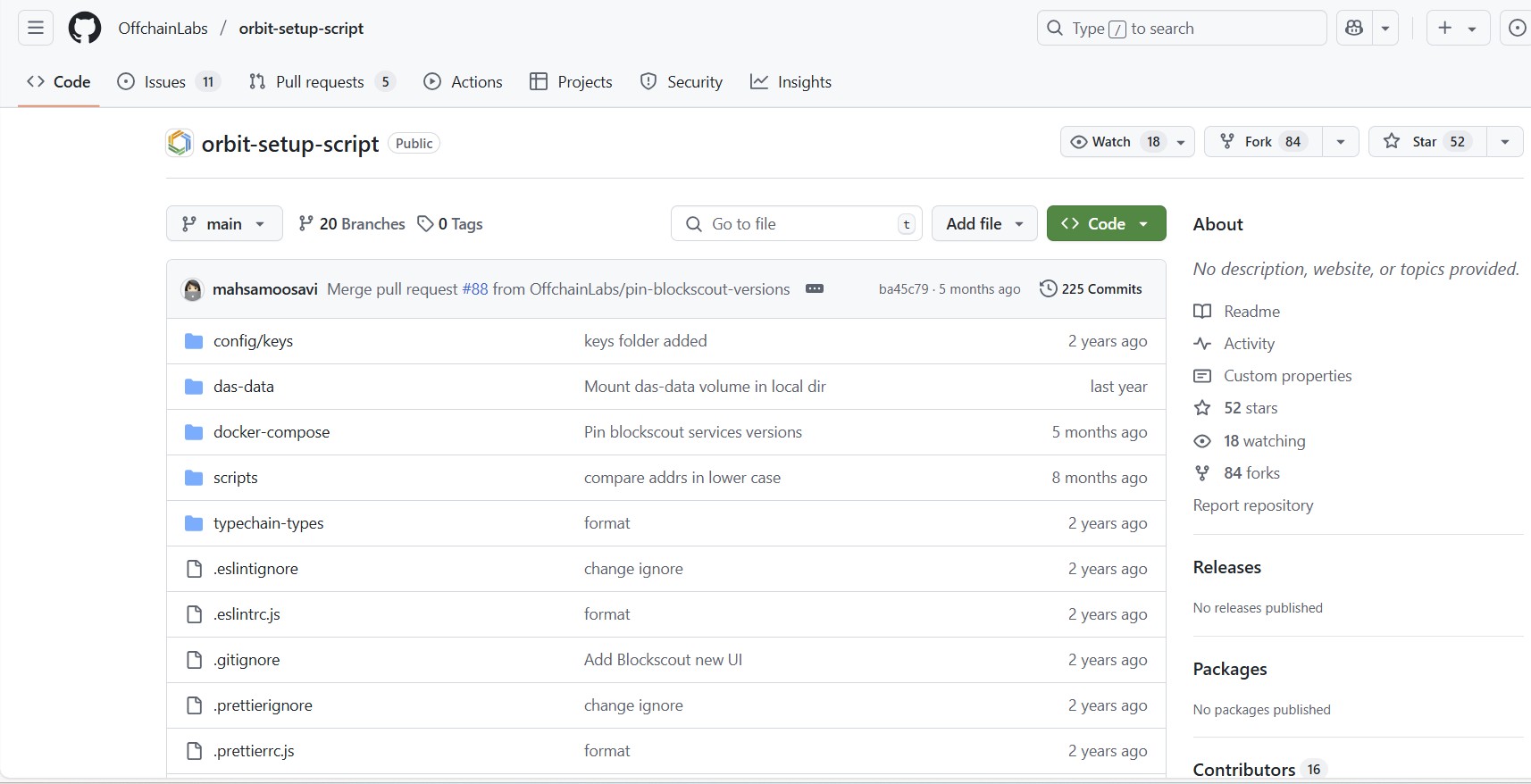View the 20 Branches link
The height and width of the screenshot is (784, 1531).
click(352, 223)
